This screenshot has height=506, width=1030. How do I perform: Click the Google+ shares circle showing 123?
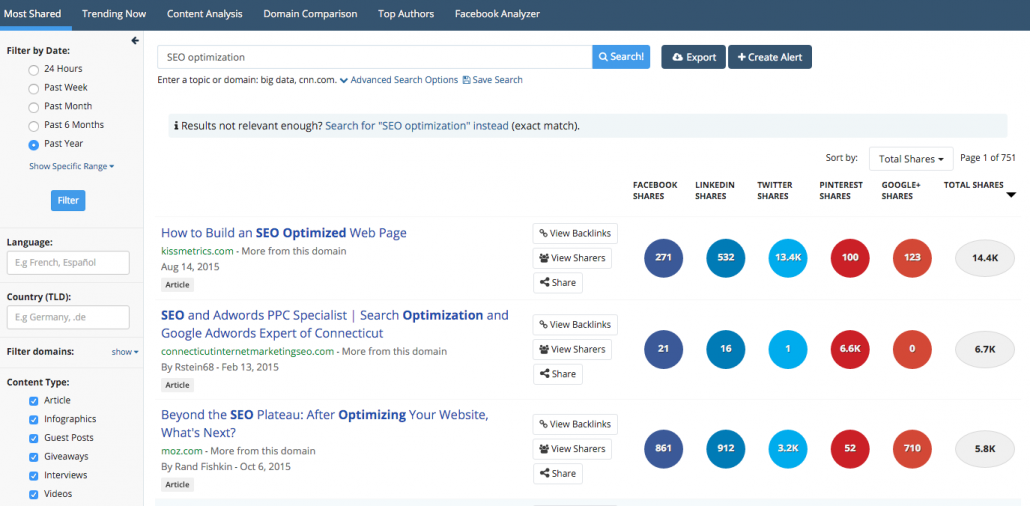[912, 258]
